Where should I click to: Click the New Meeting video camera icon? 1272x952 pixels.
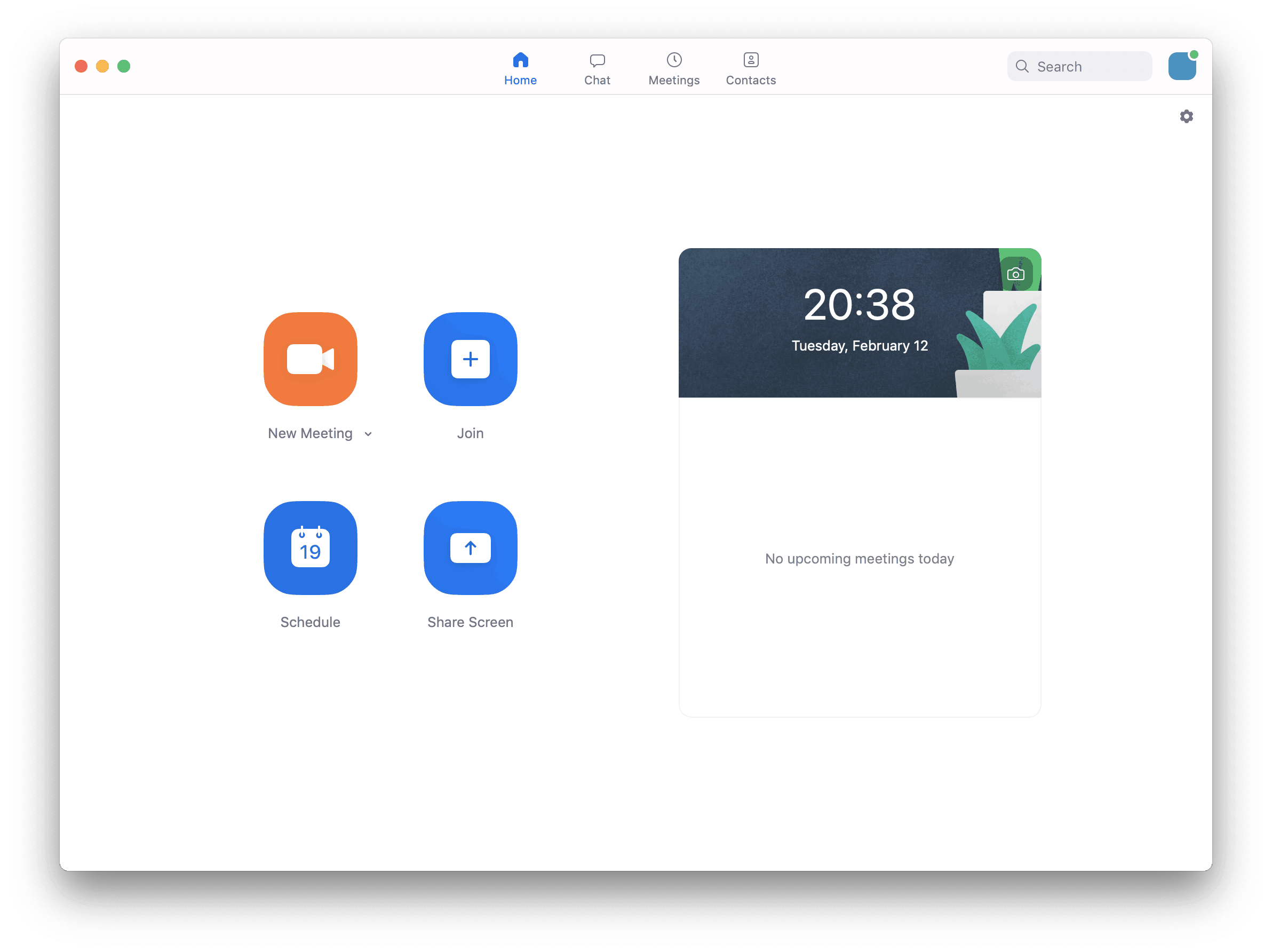(x=310, y=358)
